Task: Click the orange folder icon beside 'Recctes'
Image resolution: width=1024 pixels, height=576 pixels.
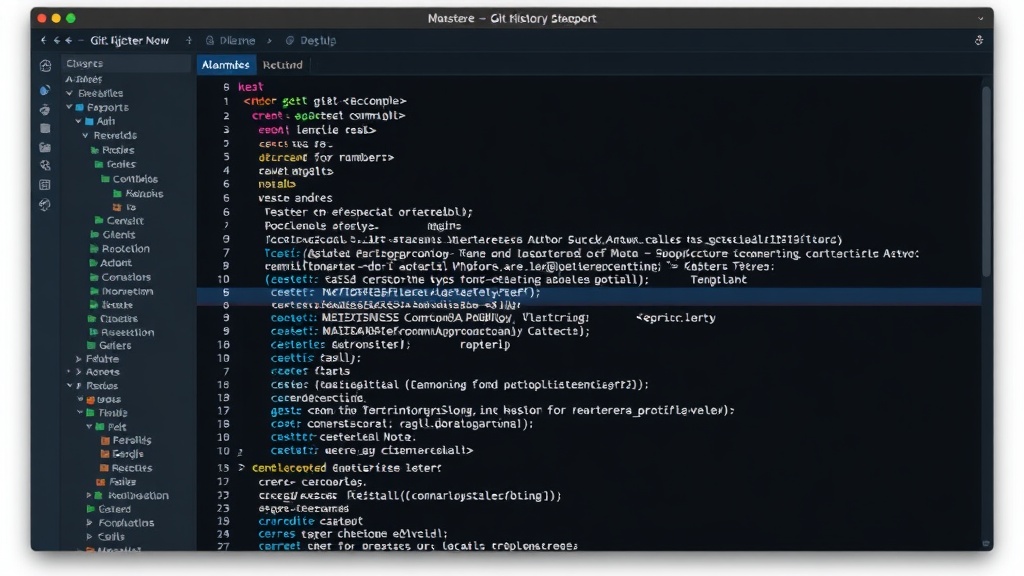Action: pyautogui.click(x=104, y=468)
